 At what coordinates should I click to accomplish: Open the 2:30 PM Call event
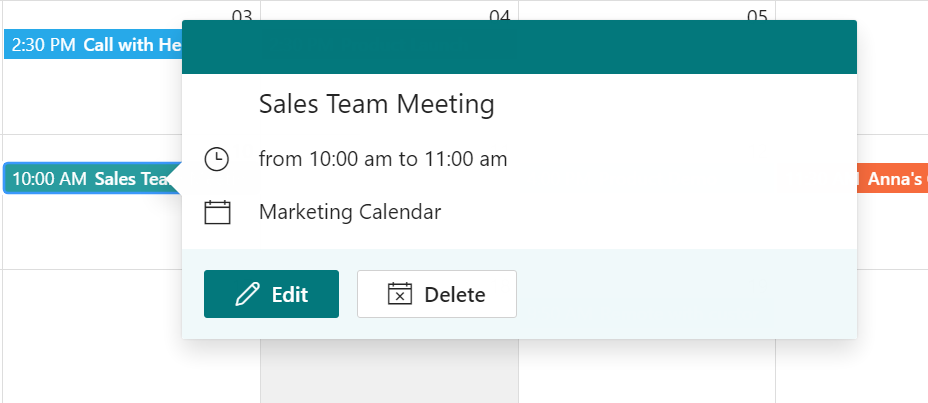pos(93,45)
